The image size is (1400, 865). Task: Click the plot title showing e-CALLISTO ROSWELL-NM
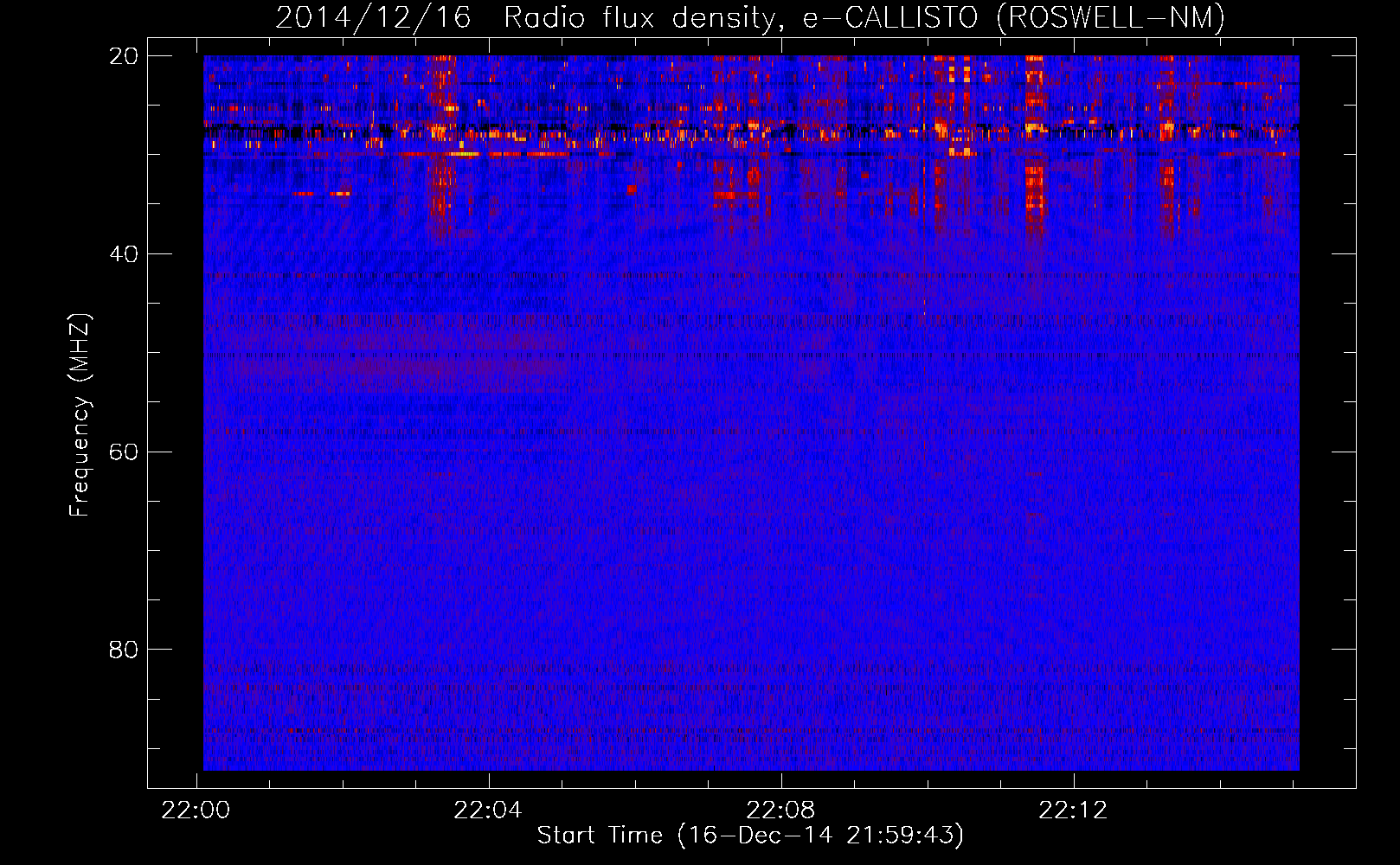(750, 17)
